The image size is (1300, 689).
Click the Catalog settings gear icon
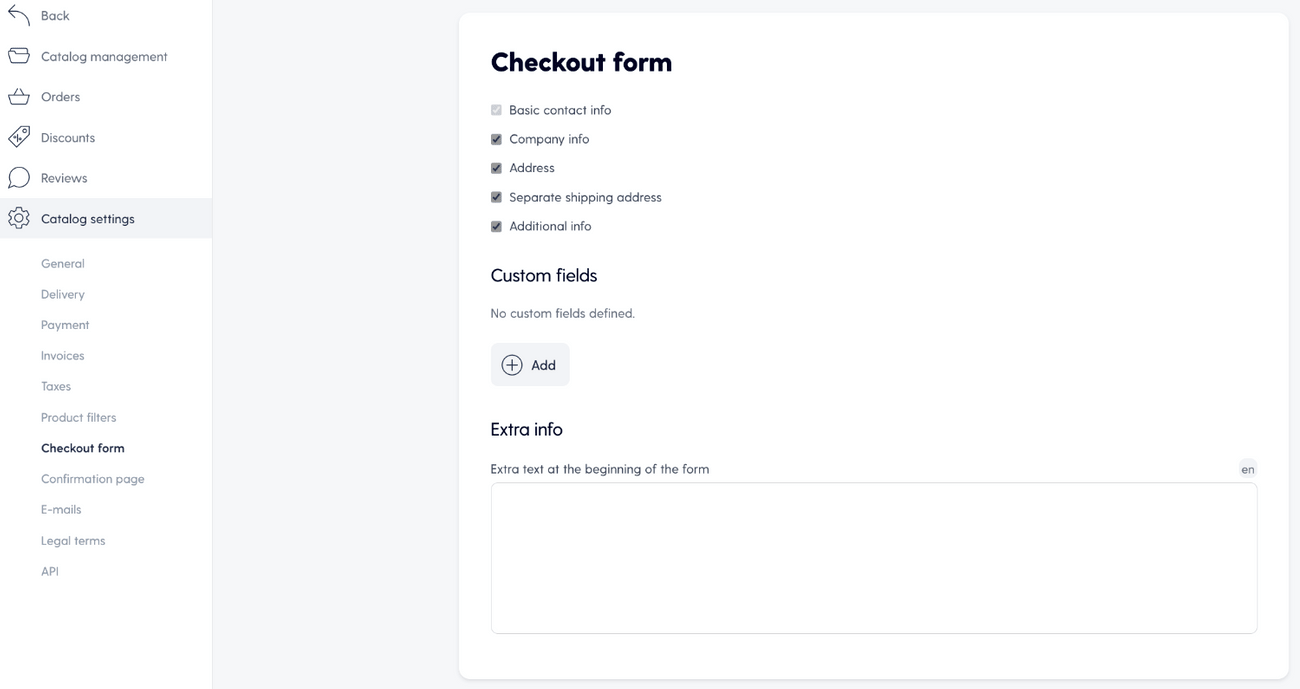(x=19, y=218)
